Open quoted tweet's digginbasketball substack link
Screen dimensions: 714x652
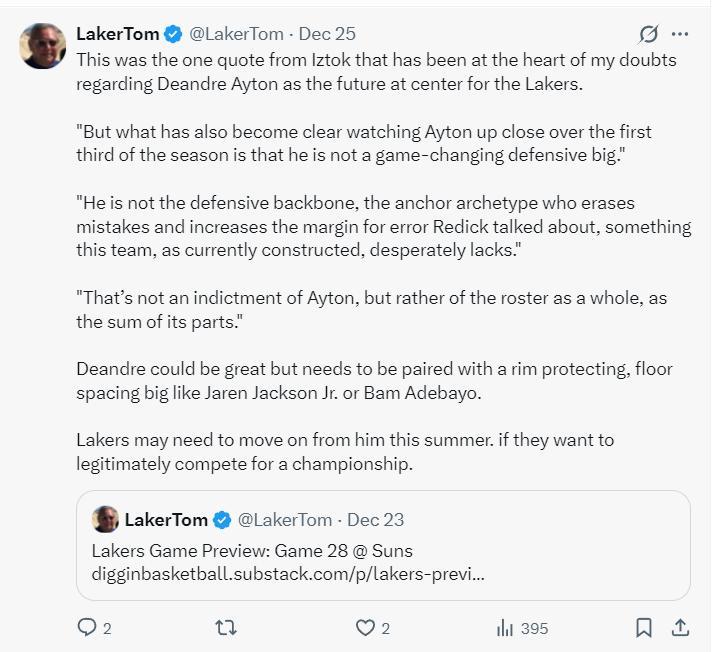pos(288,576)
